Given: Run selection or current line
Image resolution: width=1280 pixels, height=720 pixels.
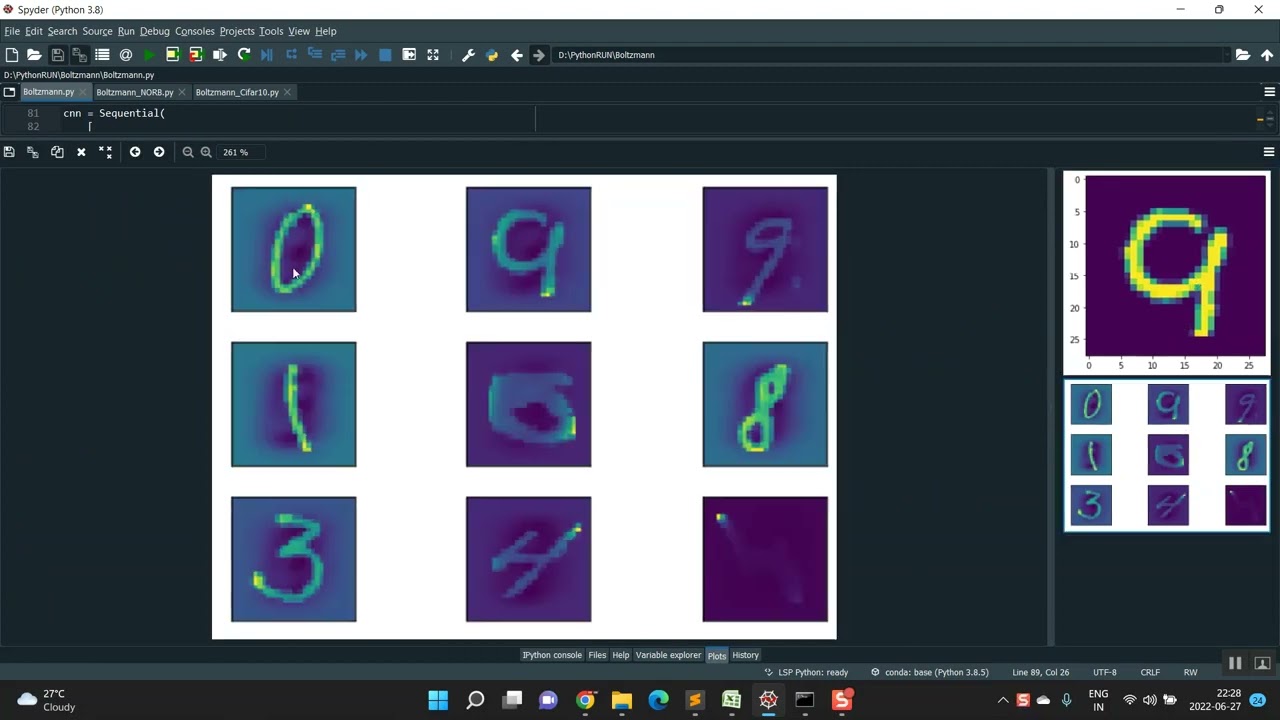Looking at the screenshot, I should point(220,55).
